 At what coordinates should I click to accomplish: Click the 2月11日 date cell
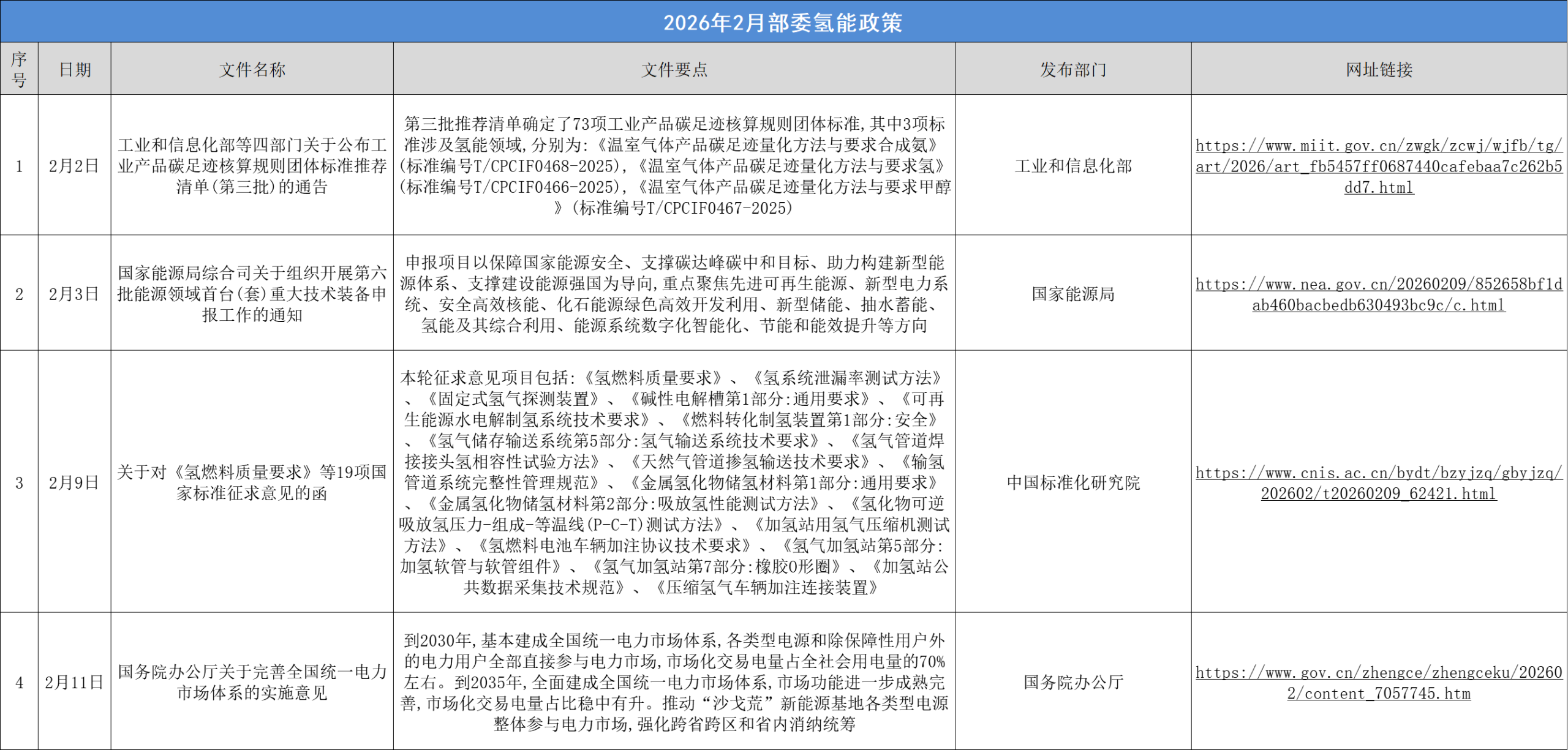point(74,682)
